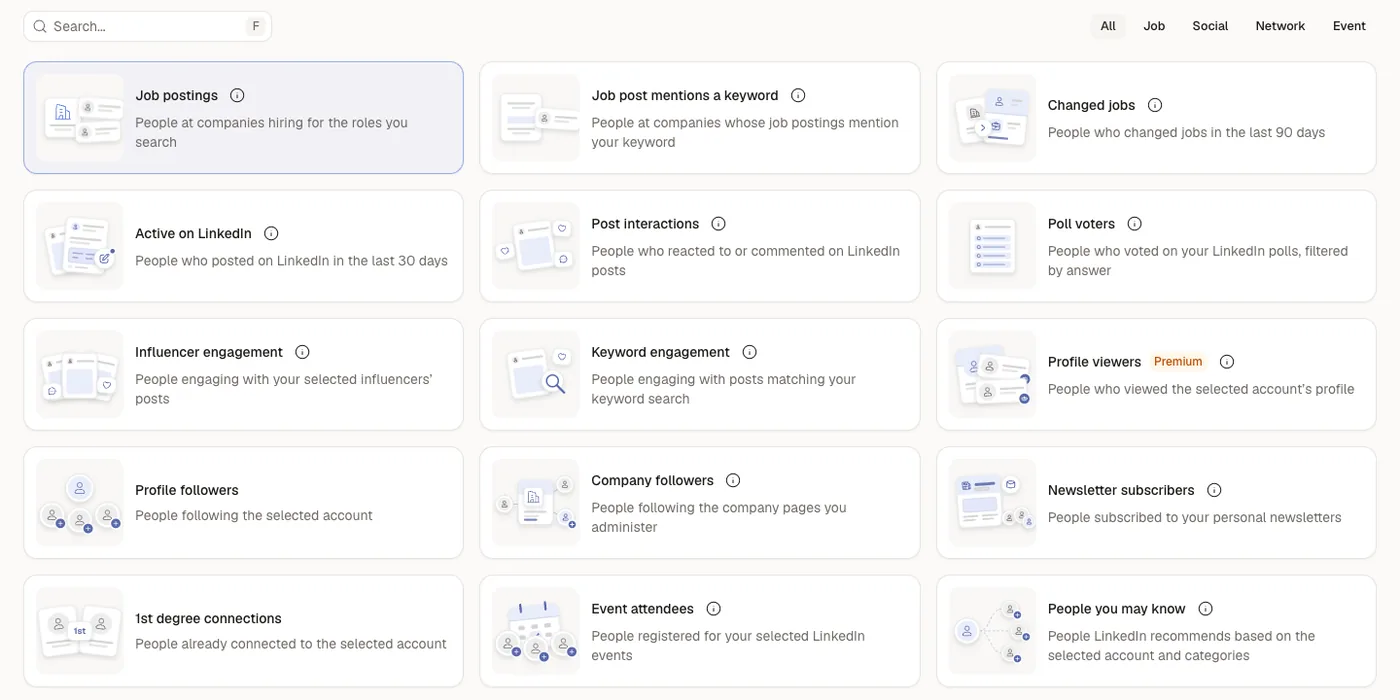1400x700 pixels.
Task: Click the info icon next to Job postings
Action: coord(237,95)
